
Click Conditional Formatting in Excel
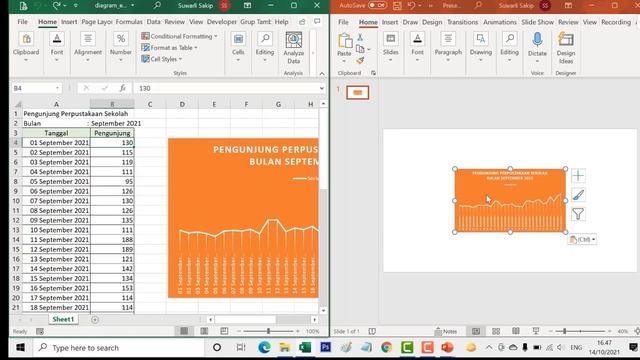[x=179, y=36]
